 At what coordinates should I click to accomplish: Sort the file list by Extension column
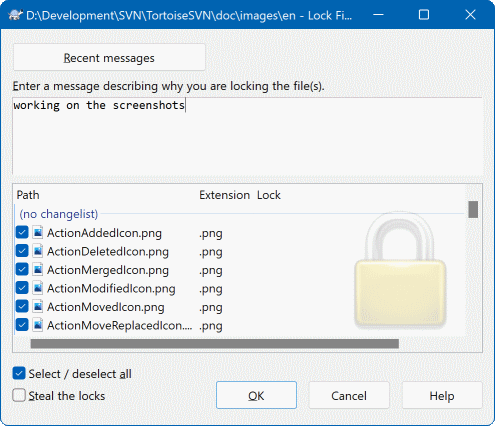[225, 195]
